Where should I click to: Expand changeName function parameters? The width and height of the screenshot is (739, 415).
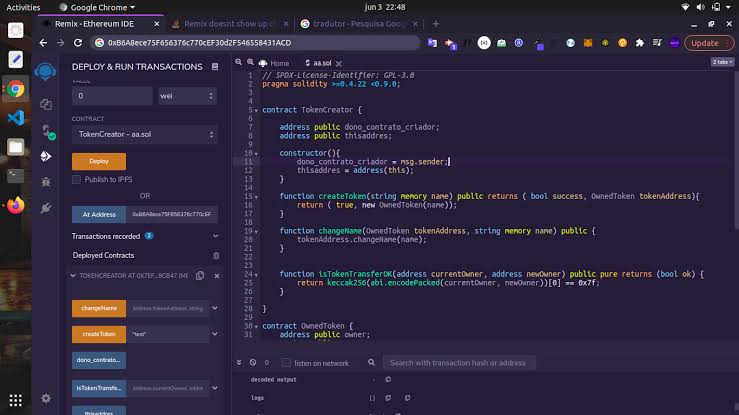(215, 308)
